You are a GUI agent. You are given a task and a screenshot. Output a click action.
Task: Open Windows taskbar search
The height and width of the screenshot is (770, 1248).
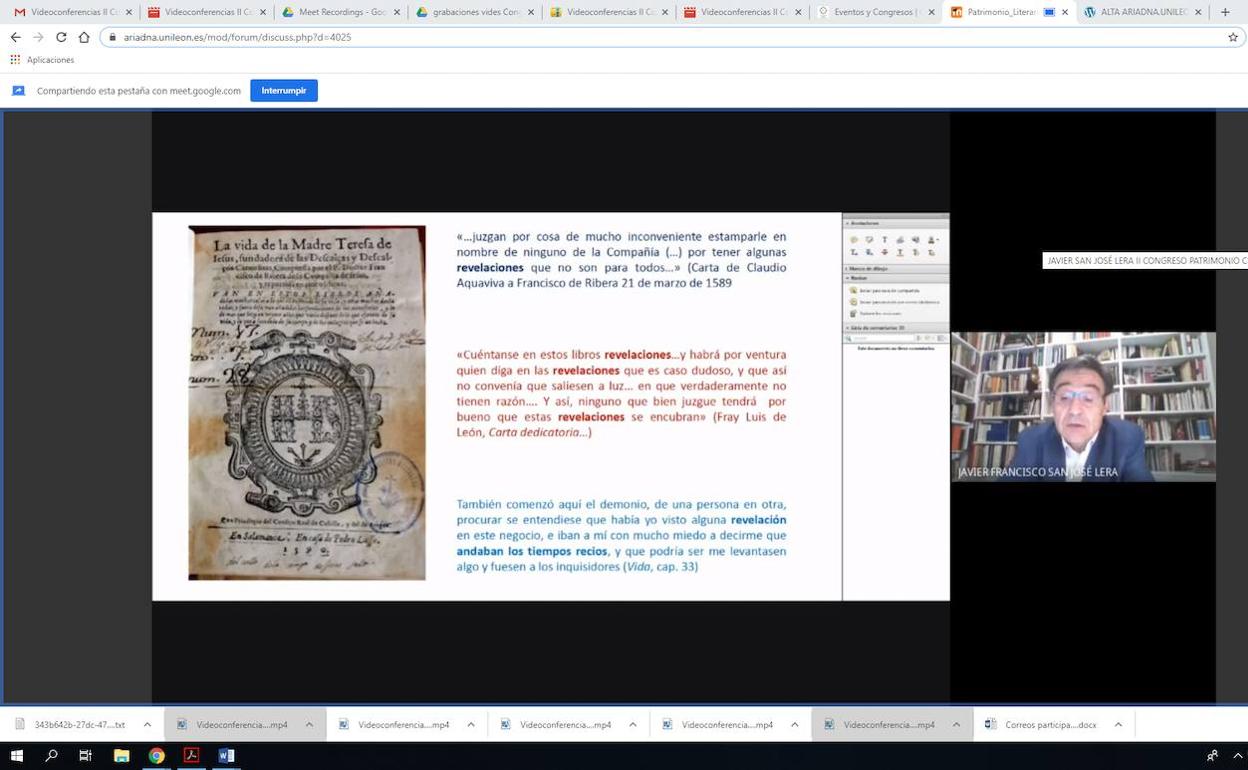click(x=52, y=755)
